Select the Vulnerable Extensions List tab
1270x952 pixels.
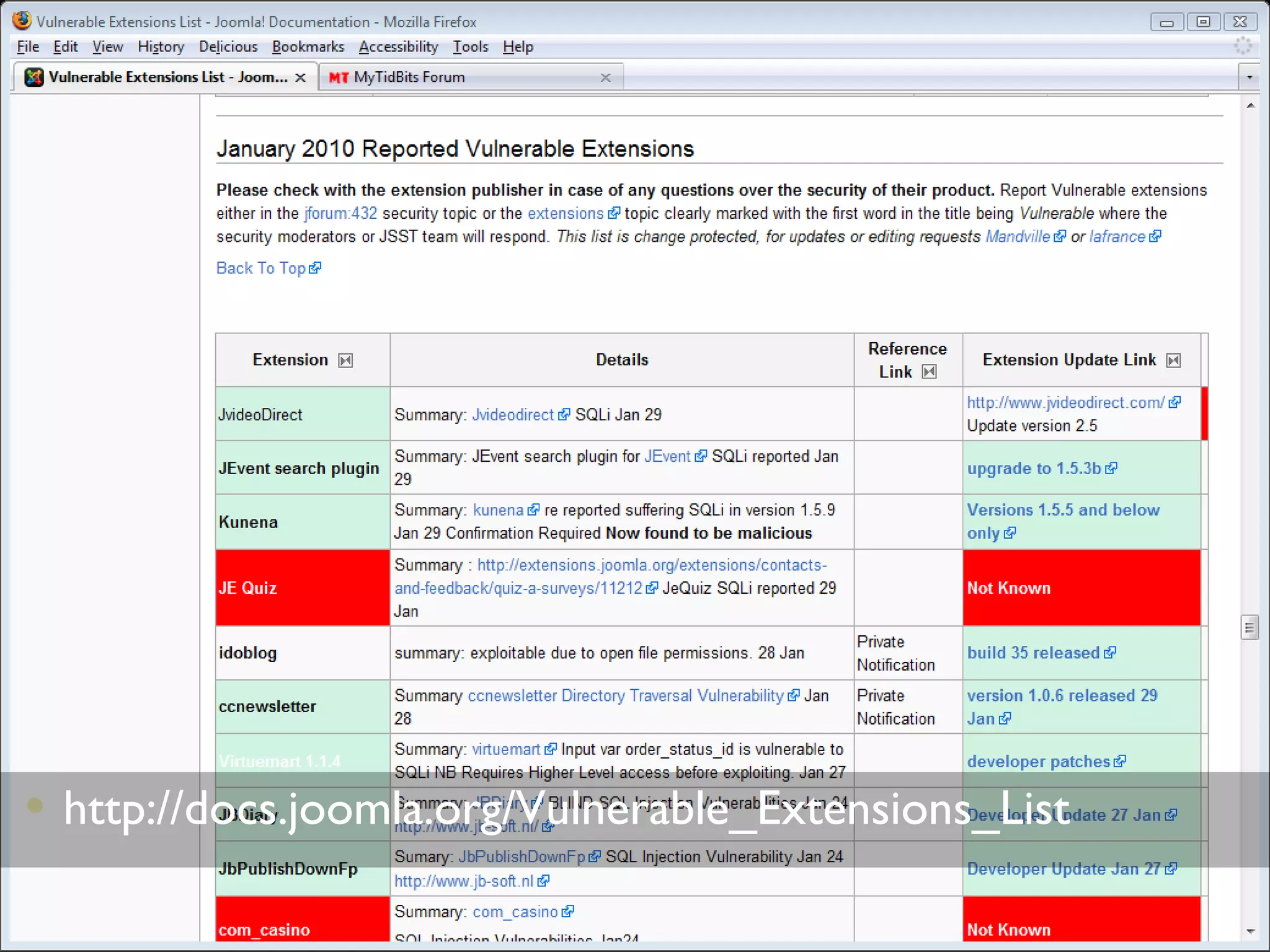pyautogui.click(x=166, y=77)
